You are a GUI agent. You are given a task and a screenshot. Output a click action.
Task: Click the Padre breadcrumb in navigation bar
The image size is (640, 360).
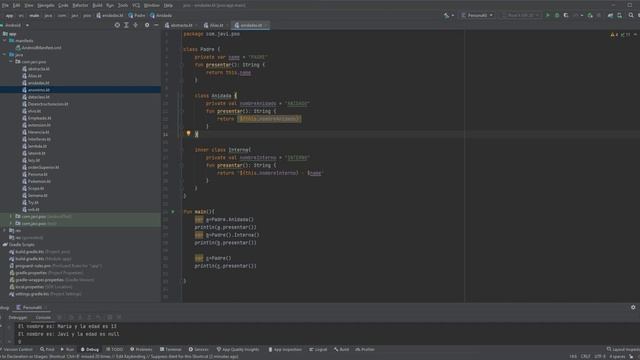(x=137, y=16)
